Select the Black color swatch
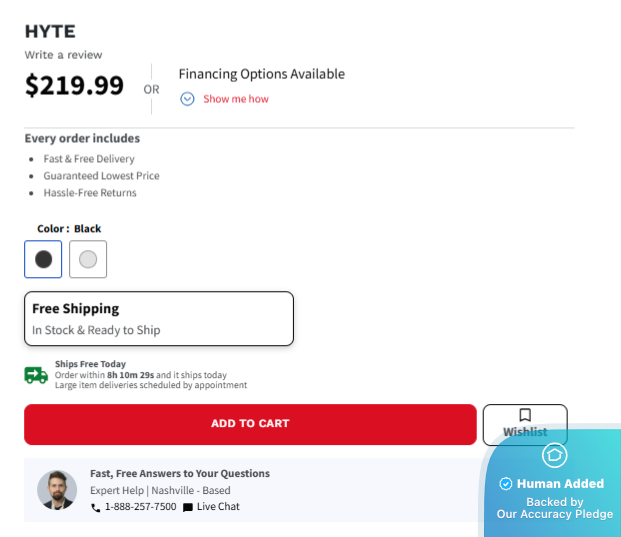 (43, 259)
